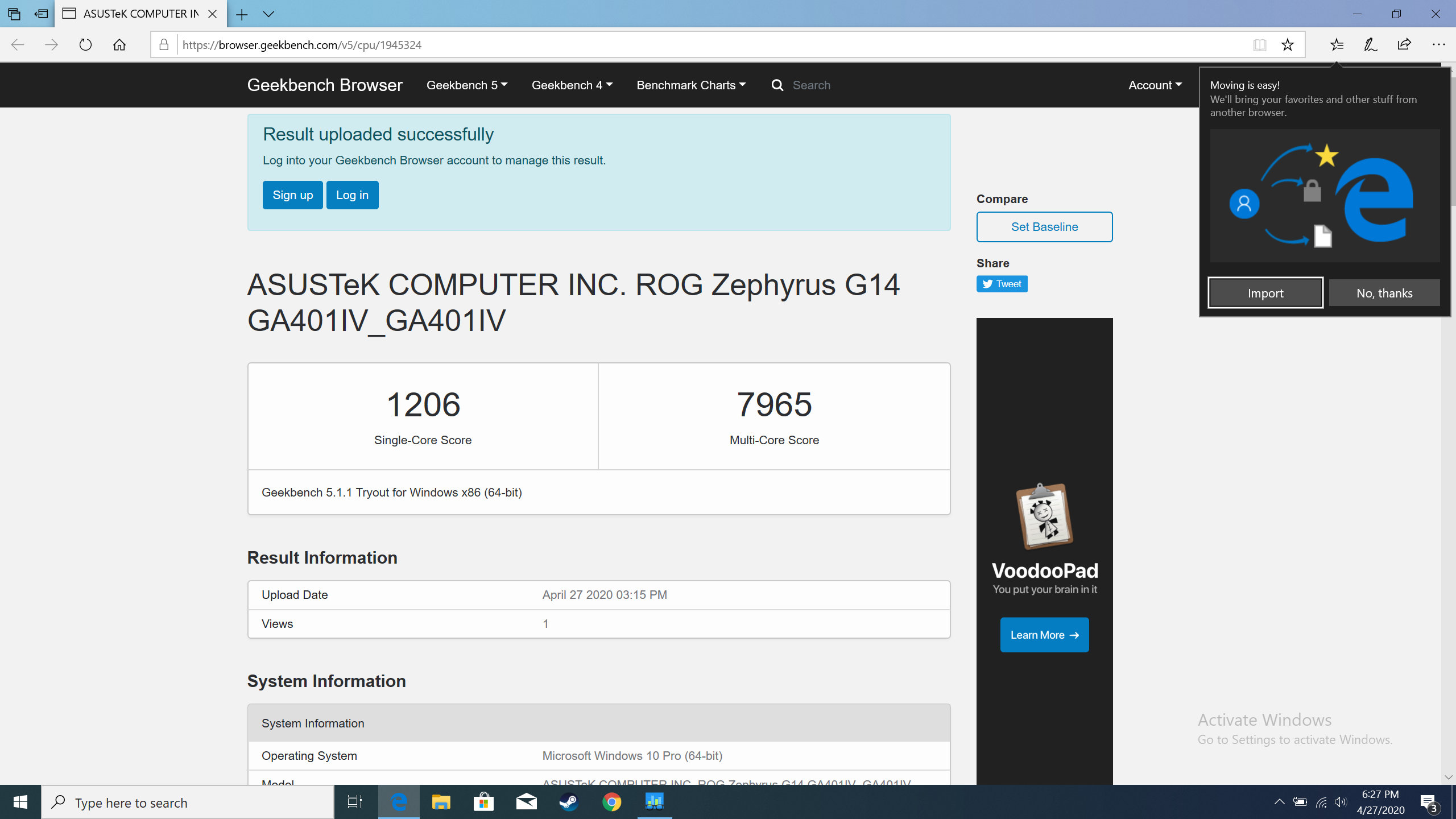Screen dimensions: 1456x819
Task: Click the 7965 multi-core score
Action: (x=774, y=404)
